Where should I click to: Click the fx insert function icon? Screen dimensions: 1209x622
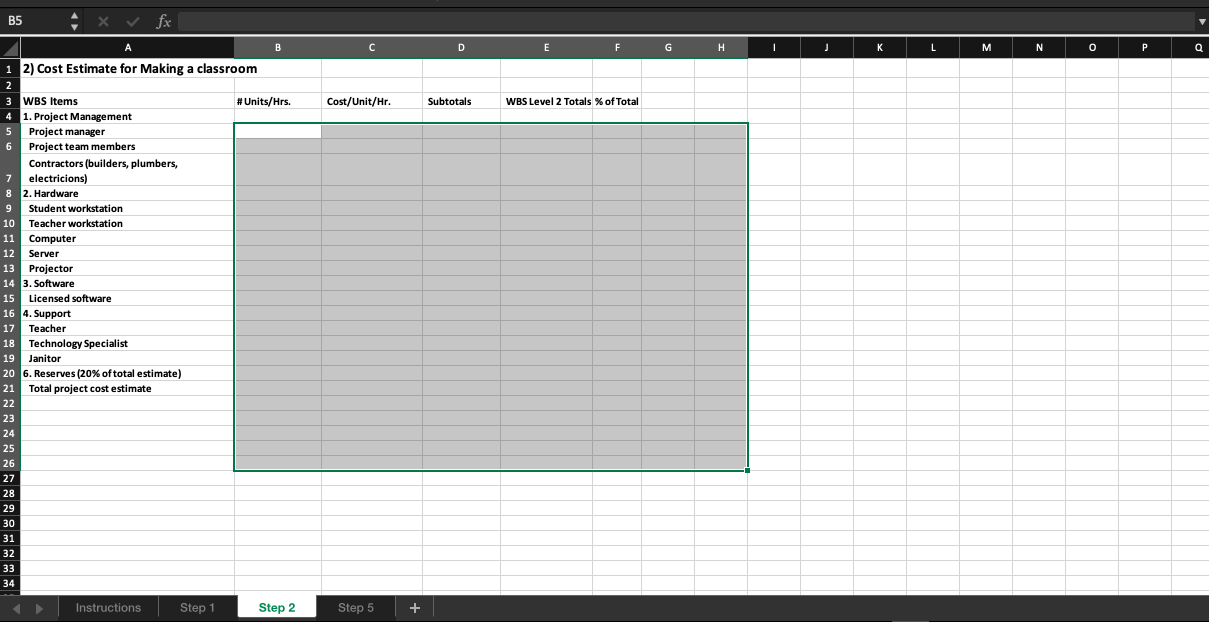[x=163, y=20]
